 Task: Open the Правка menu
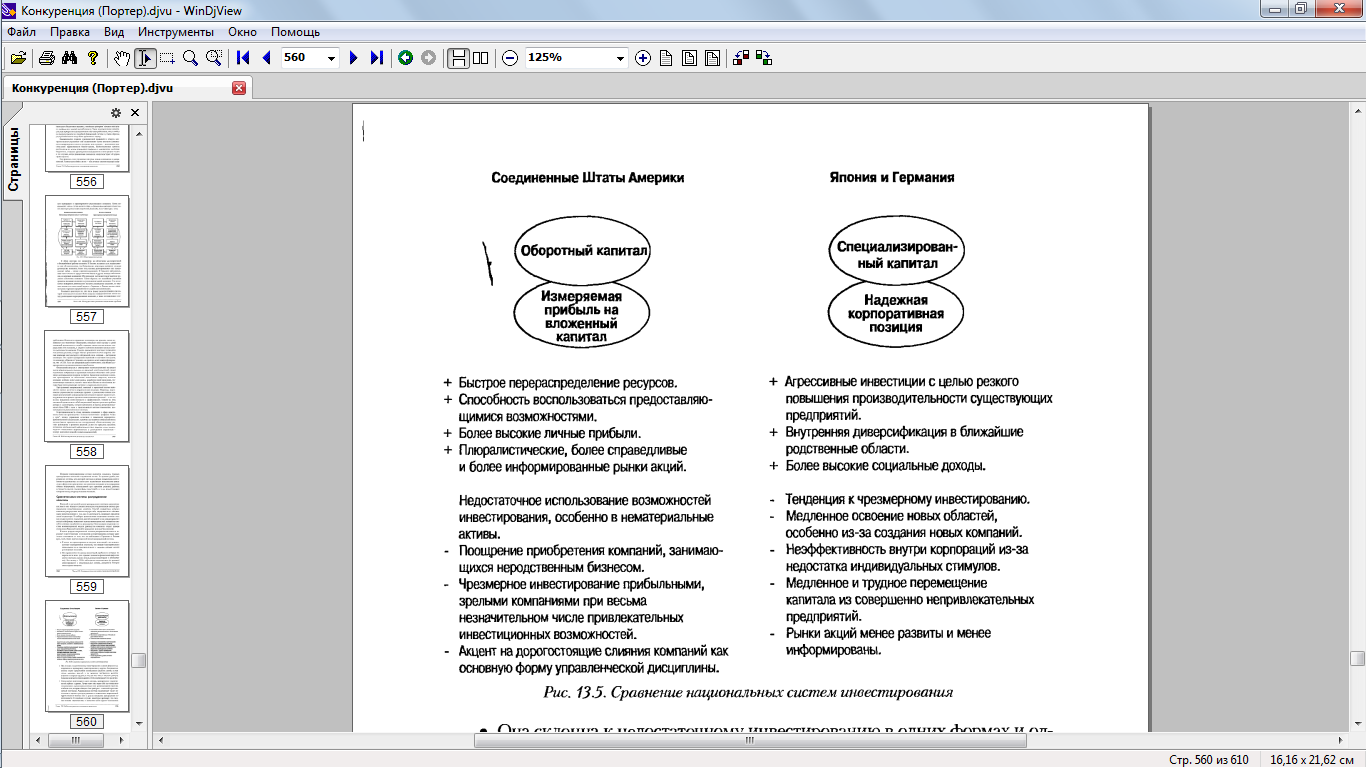coord(70,32)
